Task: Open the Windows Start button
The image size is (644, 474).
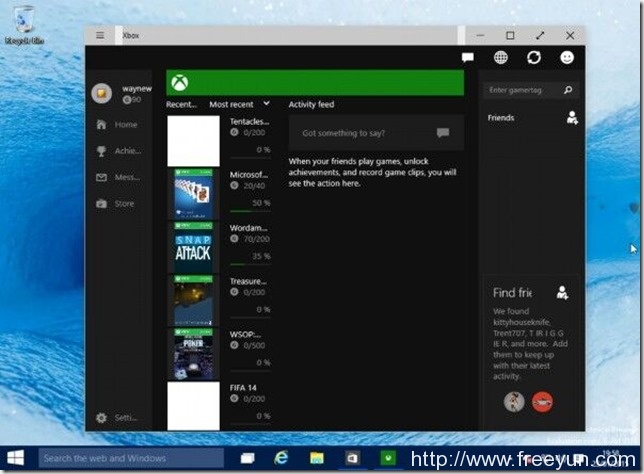Action: click(16, 458)
